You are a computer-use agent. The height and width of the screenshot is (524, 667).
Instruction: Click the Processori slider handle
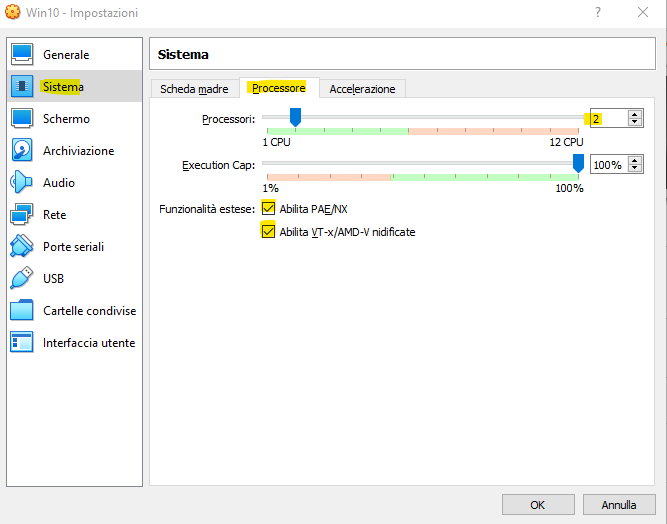(295, 117)
